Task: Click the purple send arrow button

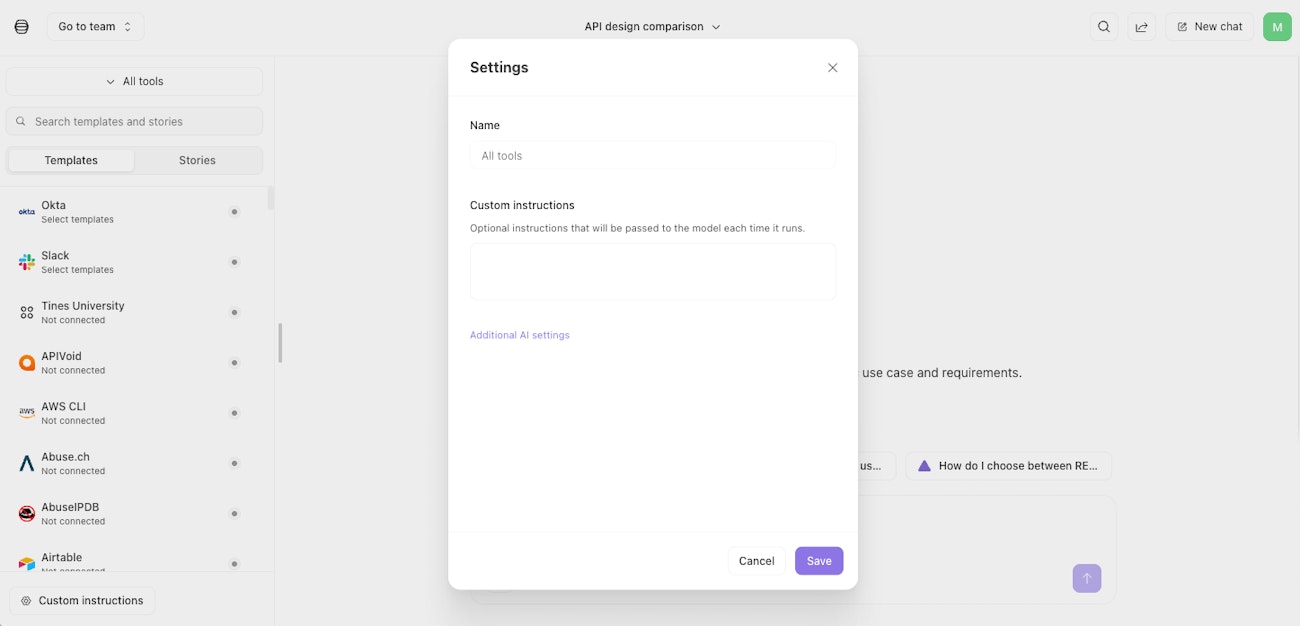Action: click(1087, 578)
